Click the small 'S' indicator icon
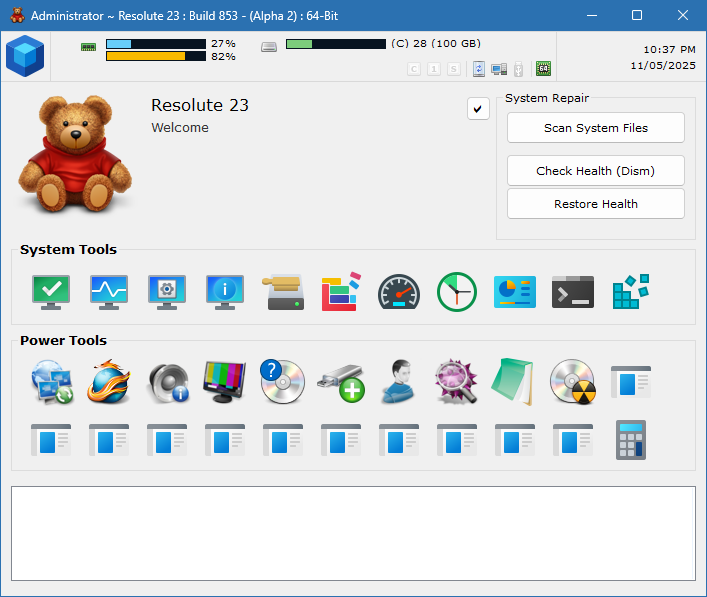The height and width of the screenshot is (597, 707). pos(454,69)
